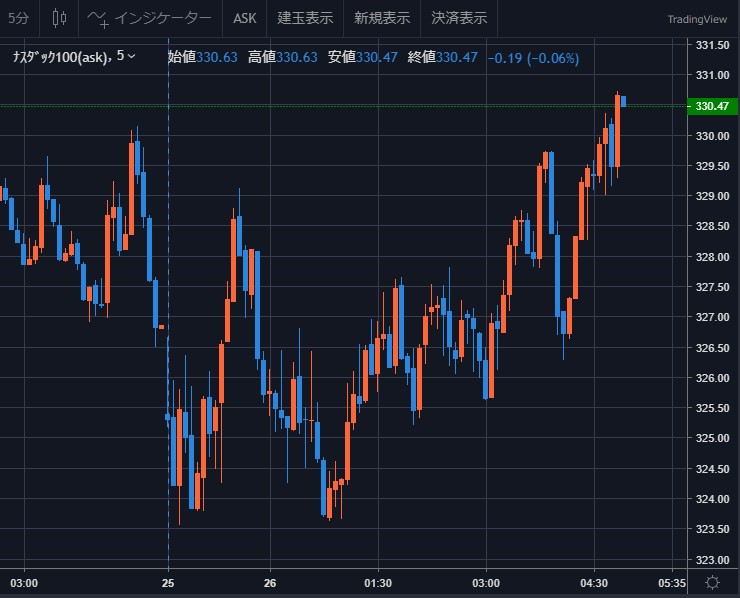Select the 323.00 price axis label

pos(712,560)
